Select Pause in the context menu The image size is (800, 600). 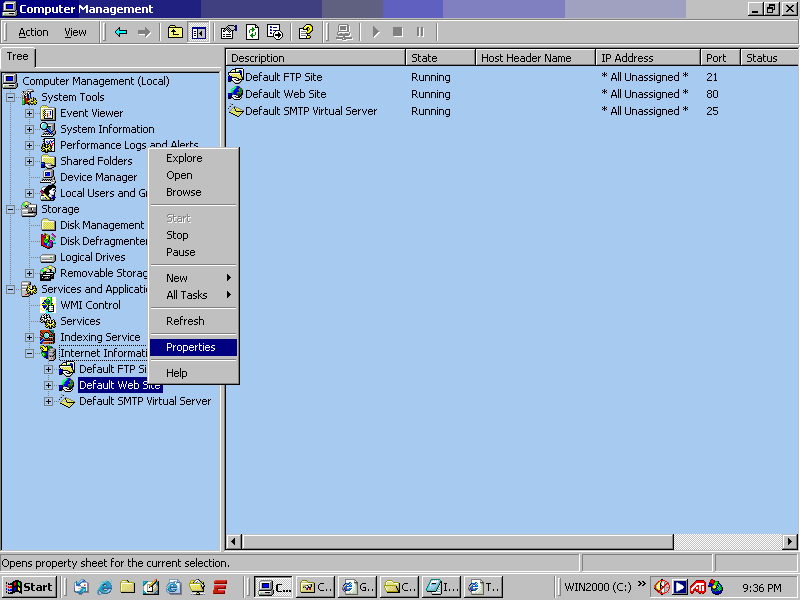pyautogui.click(x=193, y=252)
